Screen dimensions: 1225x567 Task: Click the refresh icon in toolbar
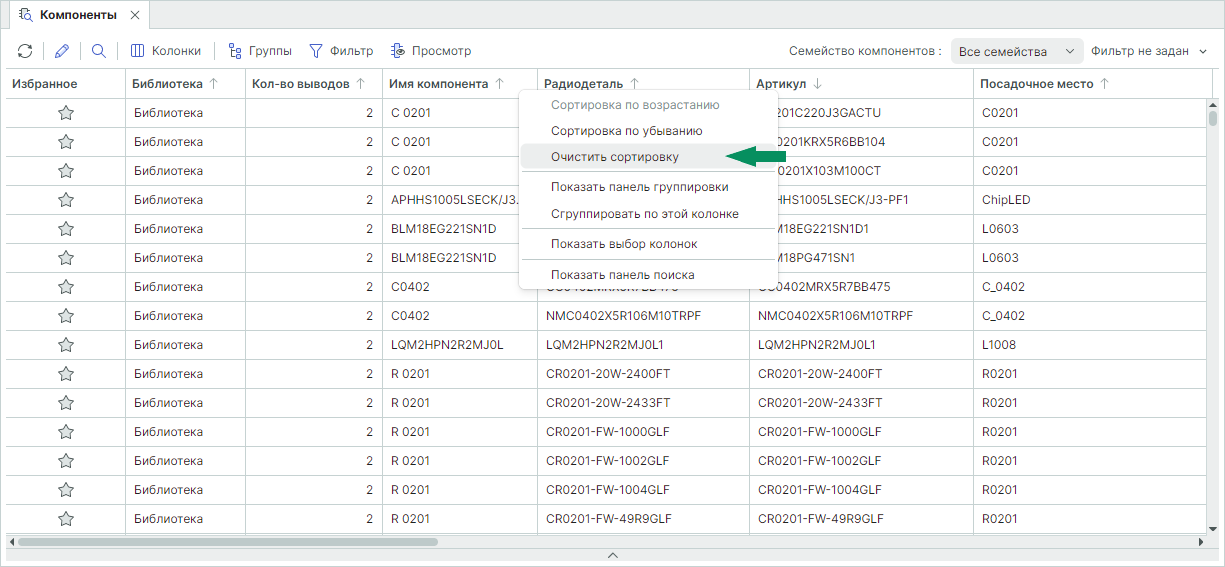click(25, 51)
